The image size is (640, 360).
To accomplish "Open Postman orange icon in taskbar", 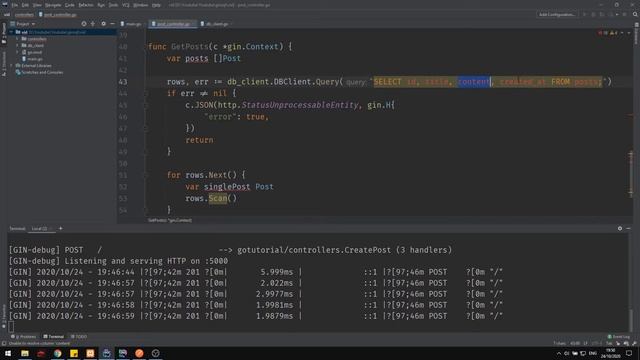I will tap(139, 353).
